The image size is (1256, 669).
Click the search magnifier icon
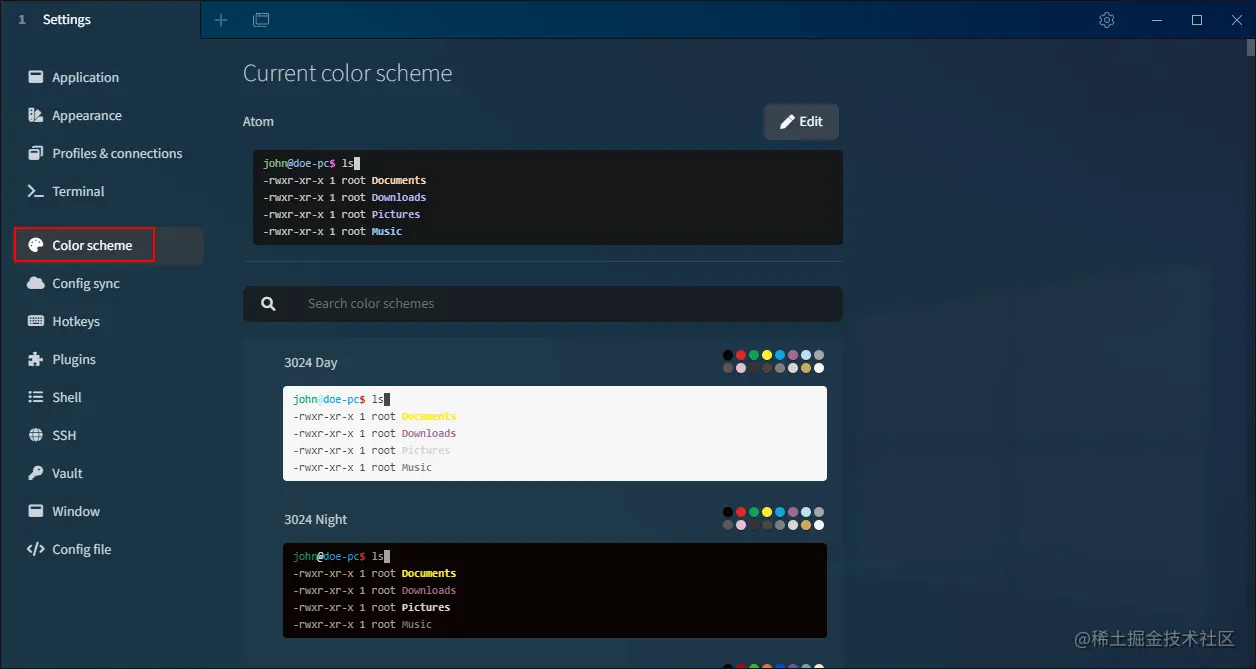coord(268,304)
